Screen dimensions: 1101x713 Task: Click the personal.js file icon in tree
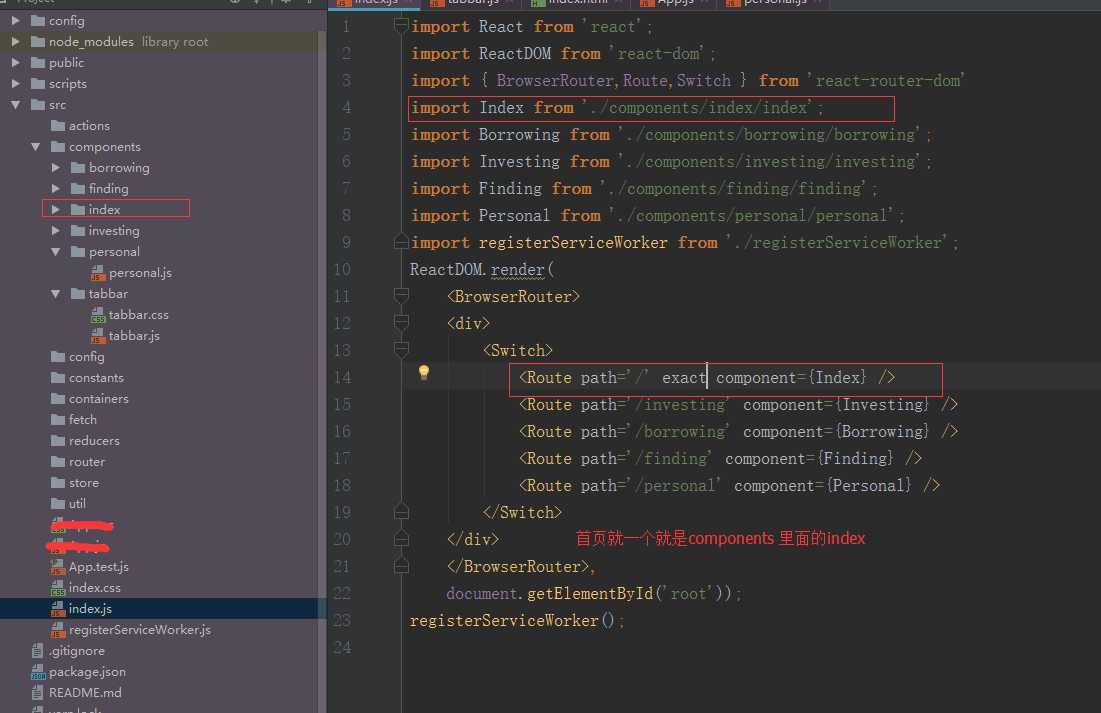98,273
